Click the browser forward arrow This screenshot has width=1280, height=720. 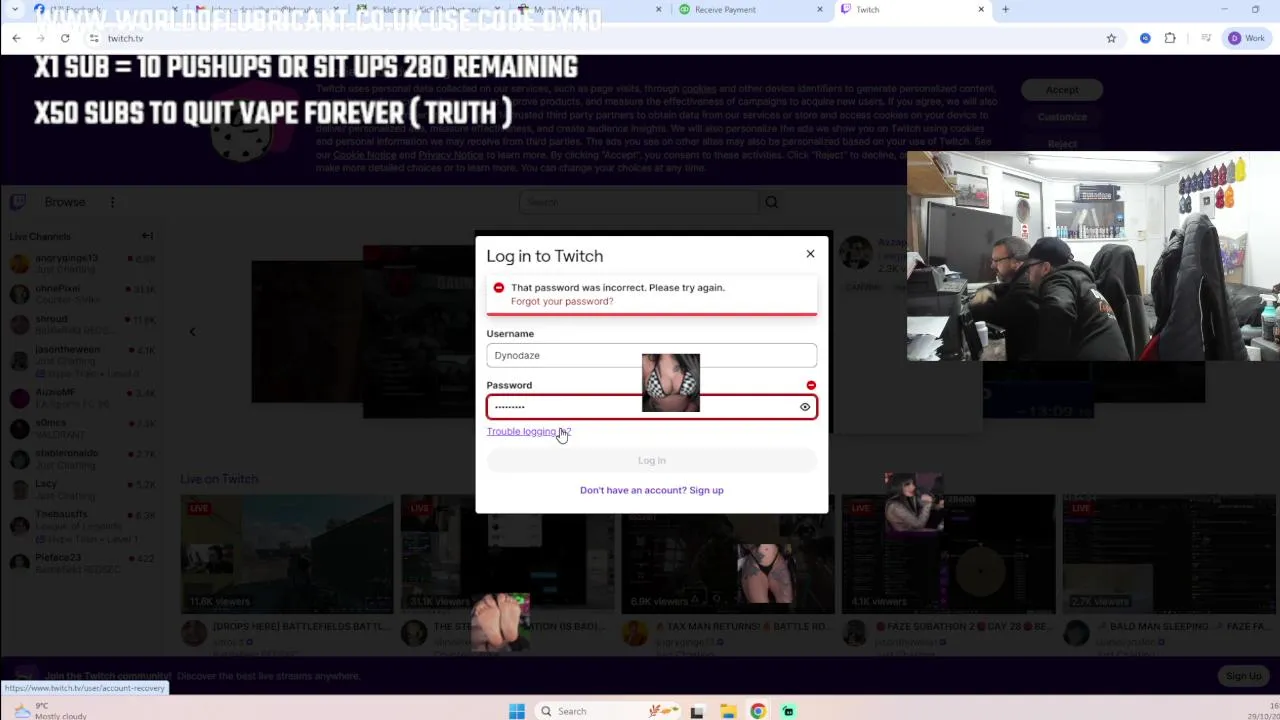click(40, 38)
